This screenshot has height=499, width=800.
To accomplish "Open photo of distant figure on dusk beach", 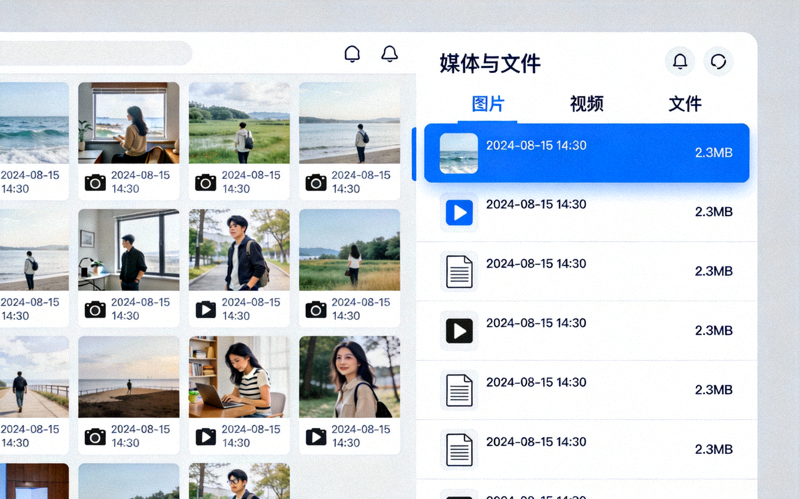I will pyautogui.click(x=129, y=377).
